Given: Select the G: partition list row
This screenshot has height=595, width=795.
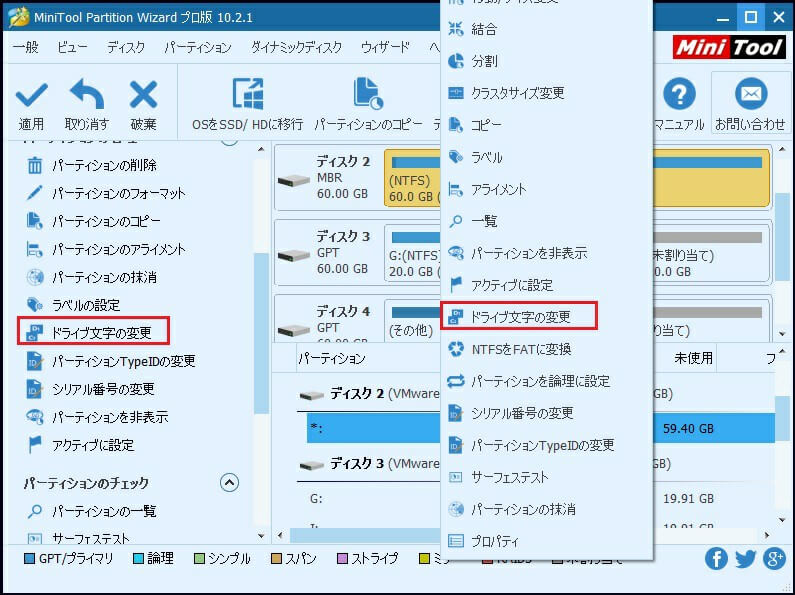Looking at the screenshot, I should tap(540, 499).
